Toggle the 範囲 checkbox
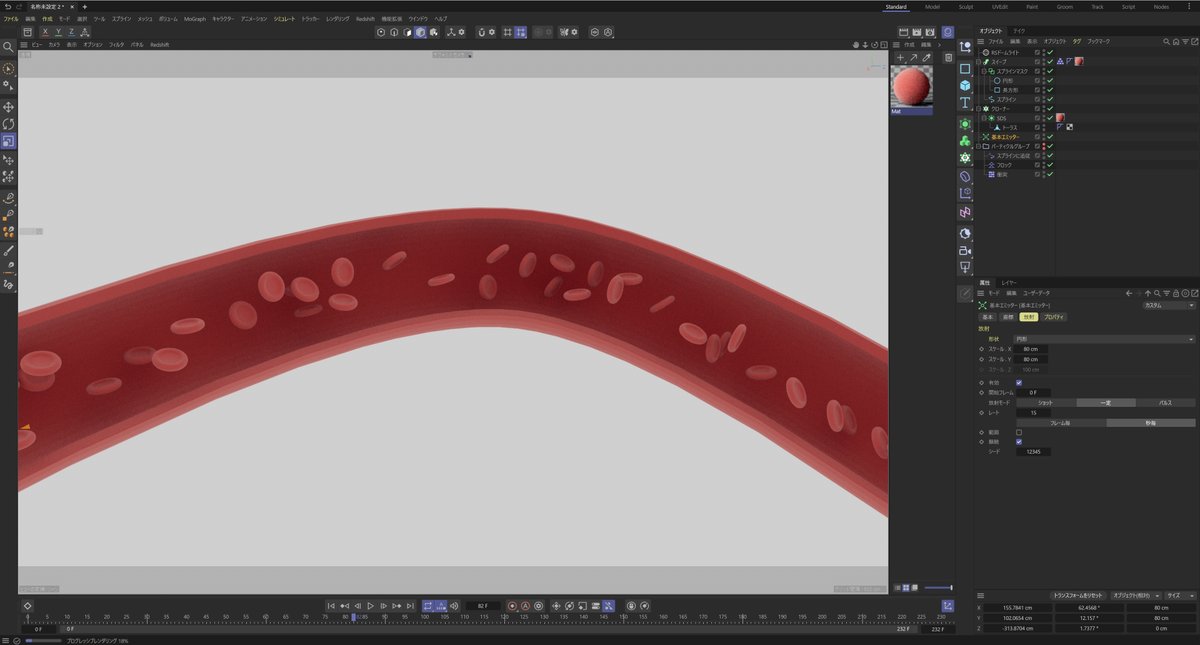This screenshot has height=645, width=1200. coord(1019,432)
